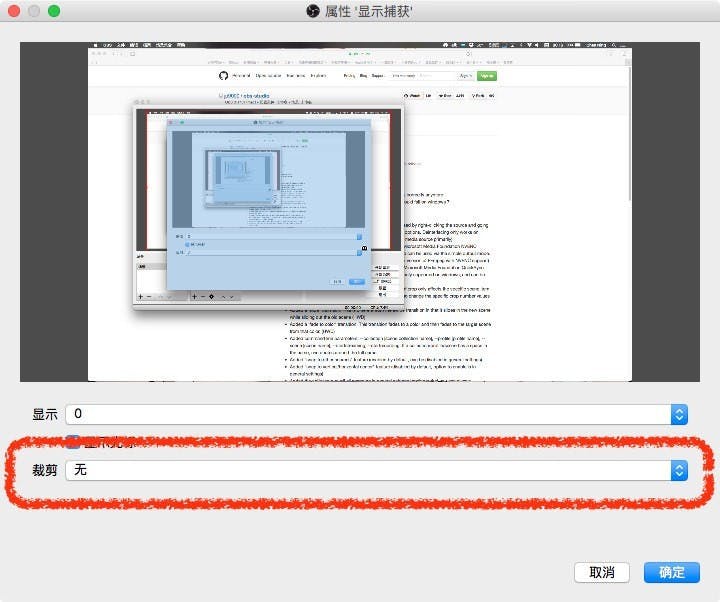720x602 pixels.
Task: Close the properties window with the red button
Action: coord(14,11)
